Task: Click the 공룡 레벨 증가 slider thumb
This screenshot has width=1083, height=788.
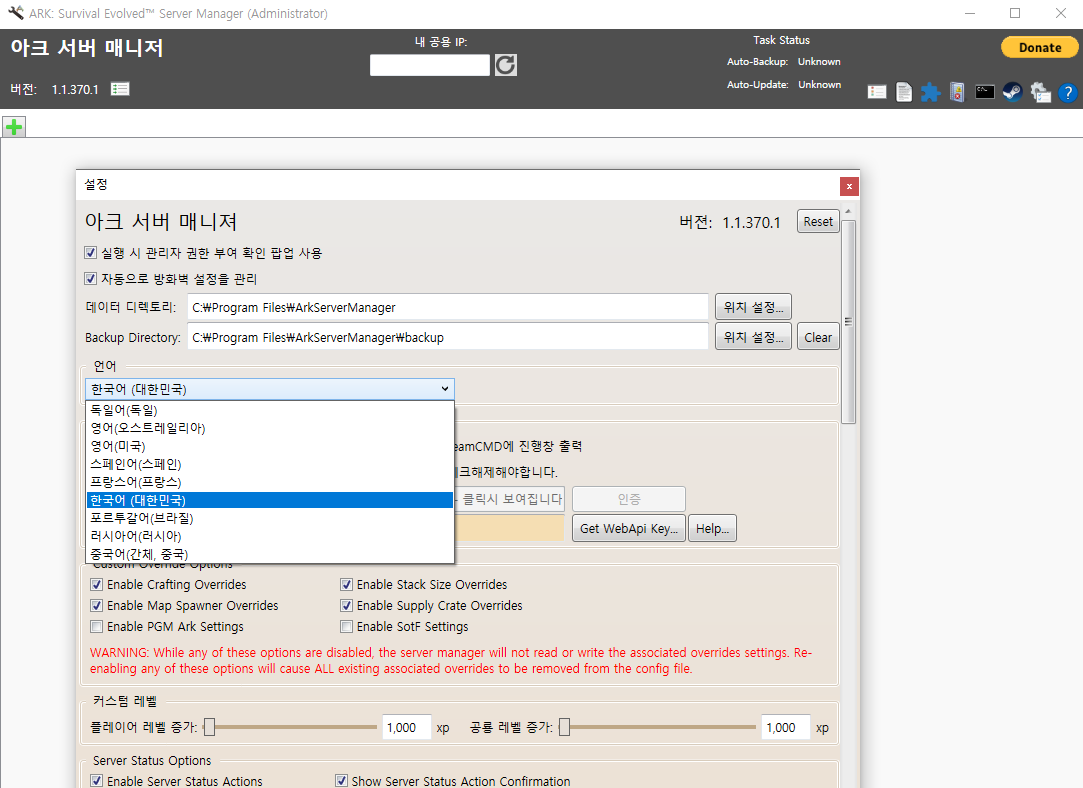Action: [x=564, y=727]
